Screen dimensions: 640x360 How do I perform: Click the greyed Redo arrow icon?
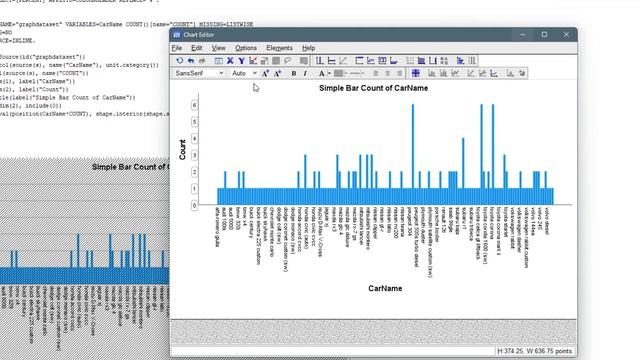[202, 61]
